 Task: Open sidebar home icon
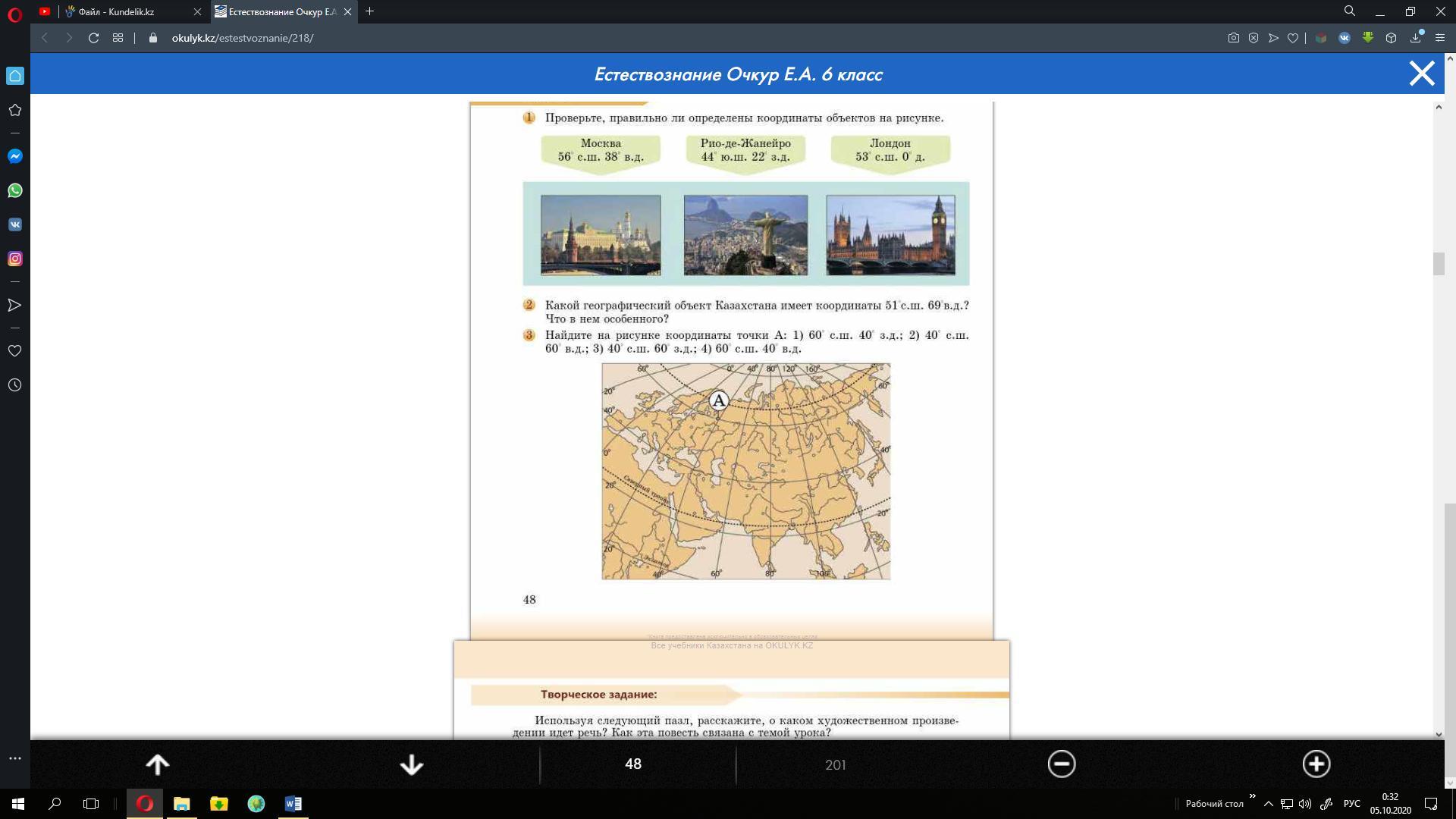(15, 76)
